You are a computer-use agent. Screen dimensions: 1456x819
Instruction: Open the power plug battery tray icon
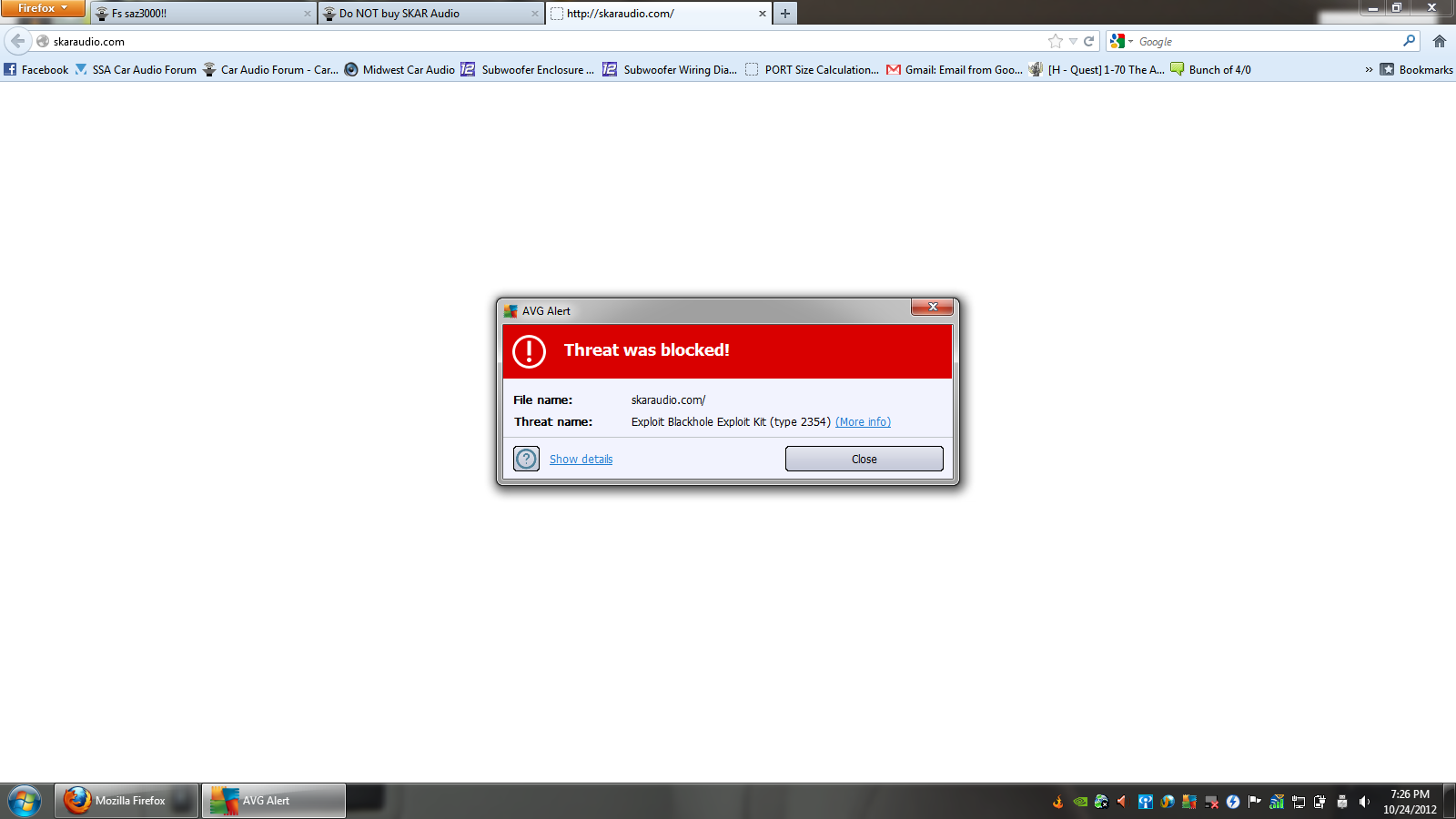click(x=1320, y=802)
